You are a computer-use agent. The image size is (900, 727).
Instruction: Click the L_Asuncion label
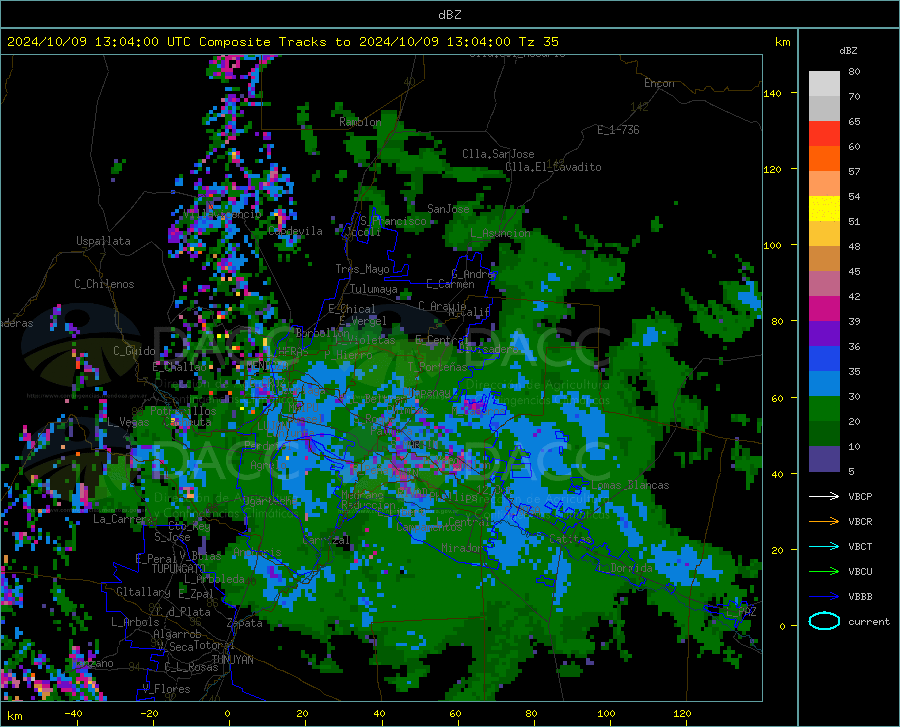coord(501,233)
